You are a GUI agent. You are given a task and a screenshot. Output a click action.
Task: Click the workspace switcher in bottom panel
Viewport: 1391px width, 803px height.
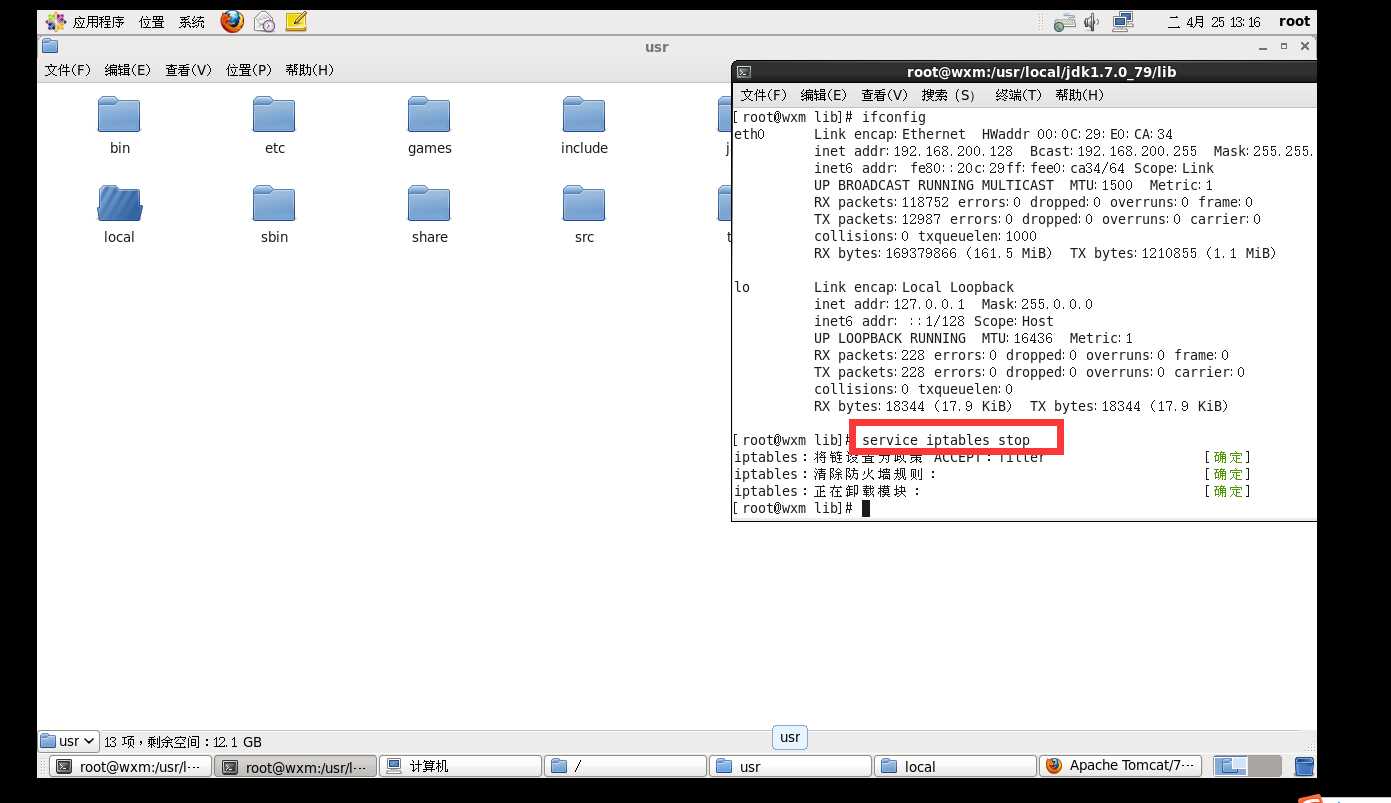1247,766
